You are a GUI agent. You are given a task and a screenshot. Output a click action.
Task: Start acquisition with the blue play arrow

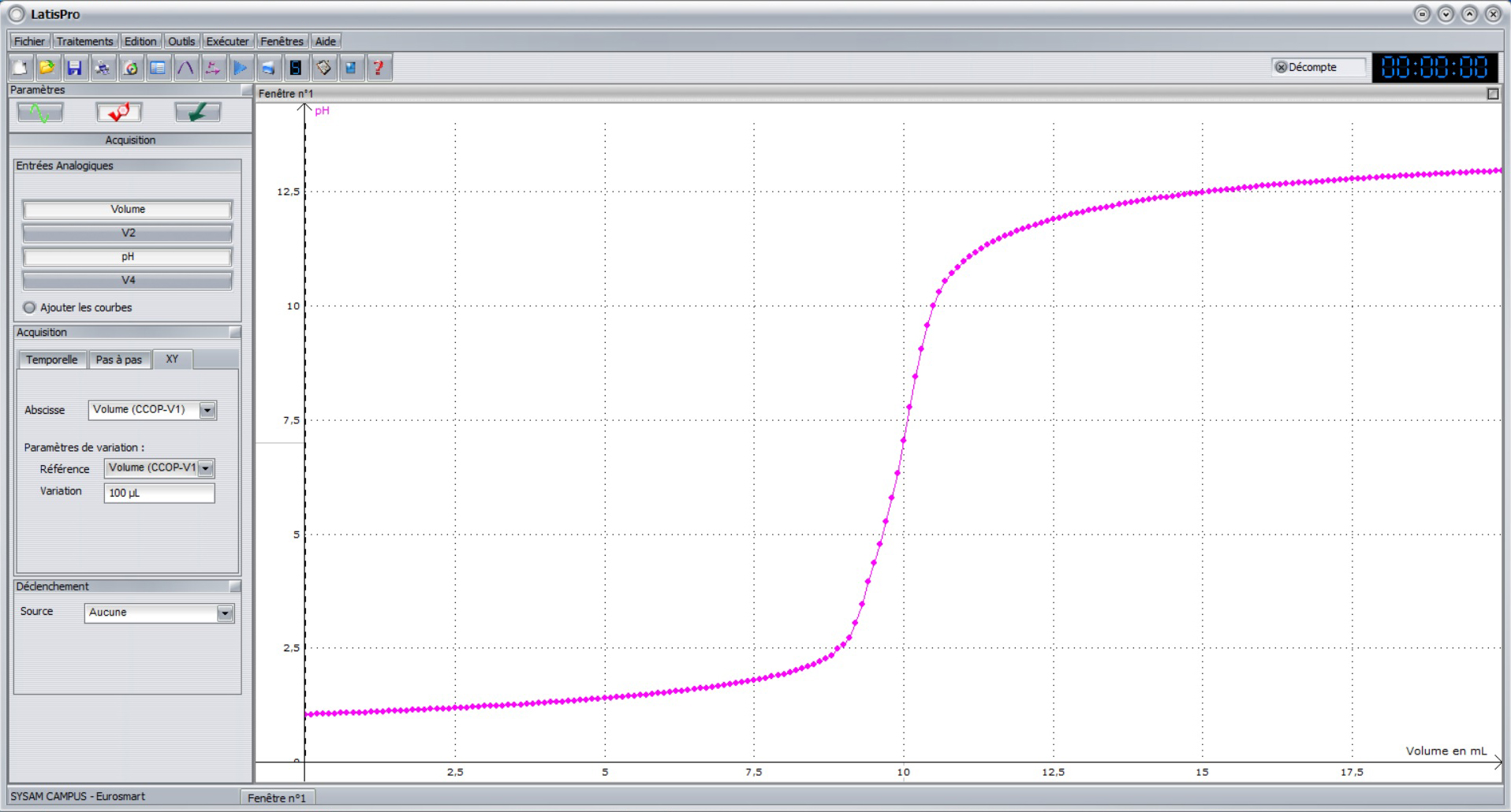pos(241,68)
